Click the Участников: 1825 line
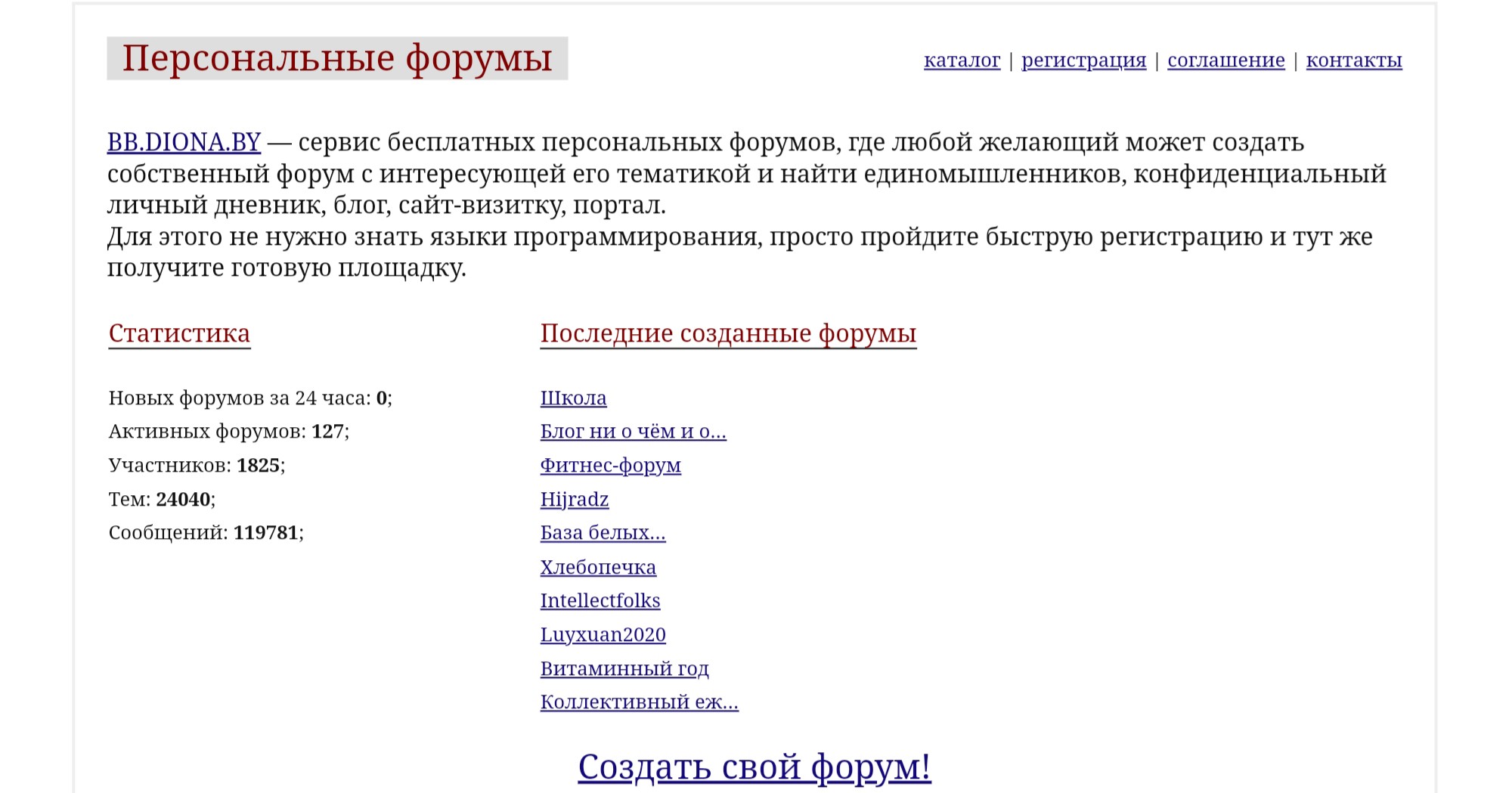The height and width of the screenshot is (793, 1512). tap(197, 466)
